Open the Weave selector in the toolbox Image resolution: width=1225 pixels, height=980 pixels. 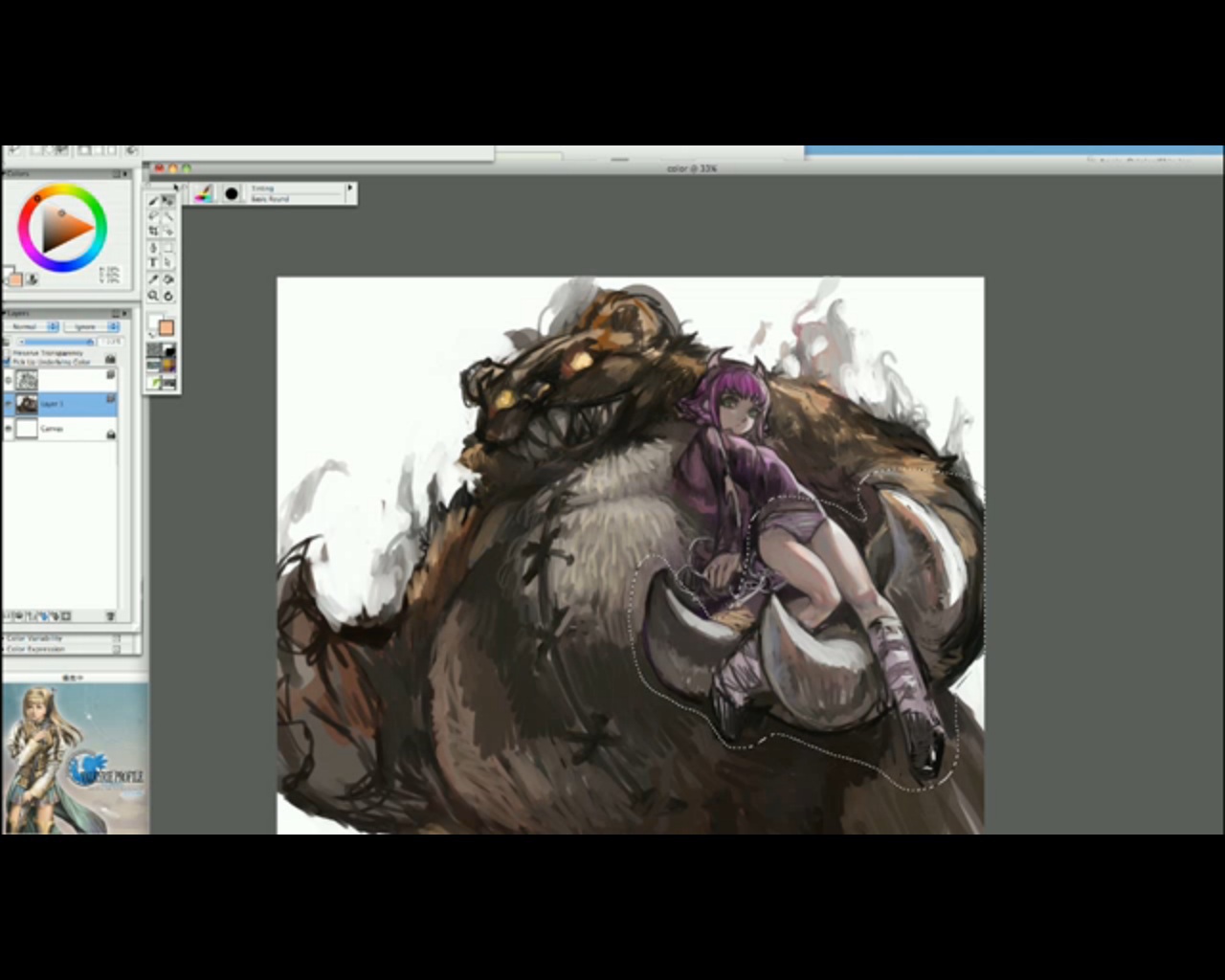tap(169, 366)
